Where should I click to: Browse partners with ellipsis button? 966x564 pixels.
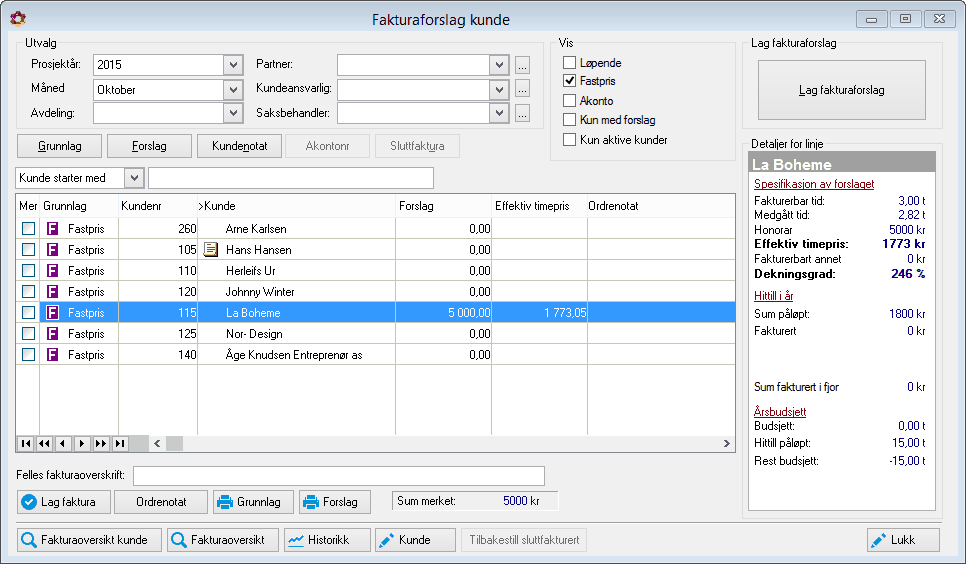click(x=522, y=65)
